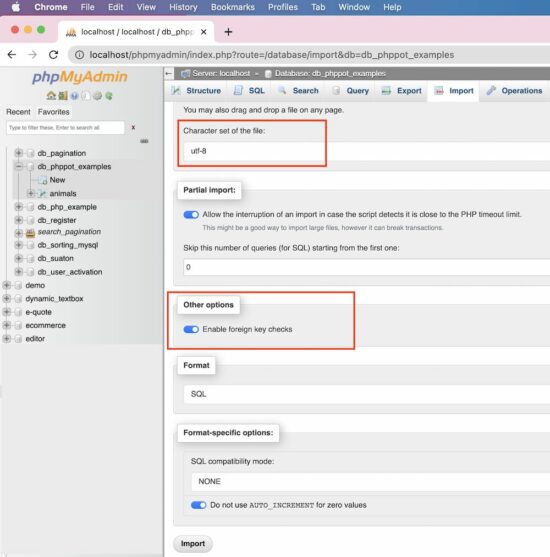This screenshot has width=550, height=557.
Task: Click the table icon beside animals
Action: (43, 194)
